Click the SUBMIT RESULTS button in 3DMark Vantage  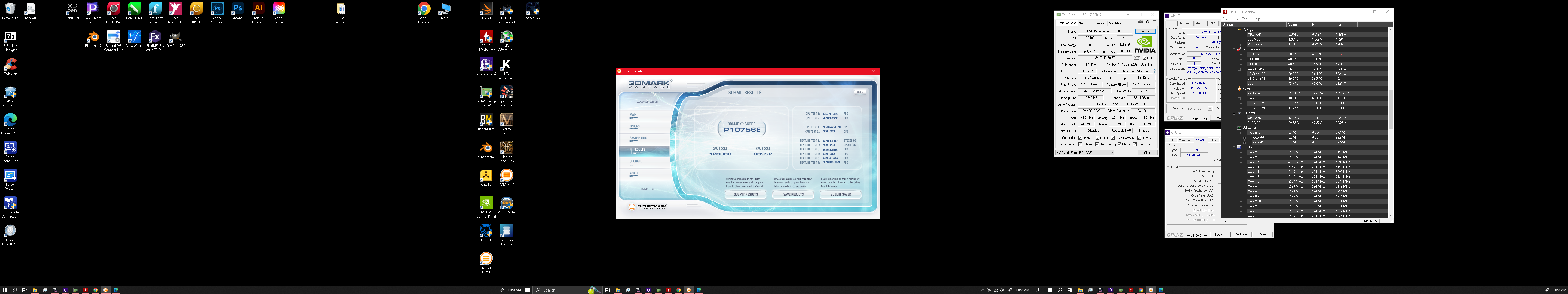[x=746, y=195]
